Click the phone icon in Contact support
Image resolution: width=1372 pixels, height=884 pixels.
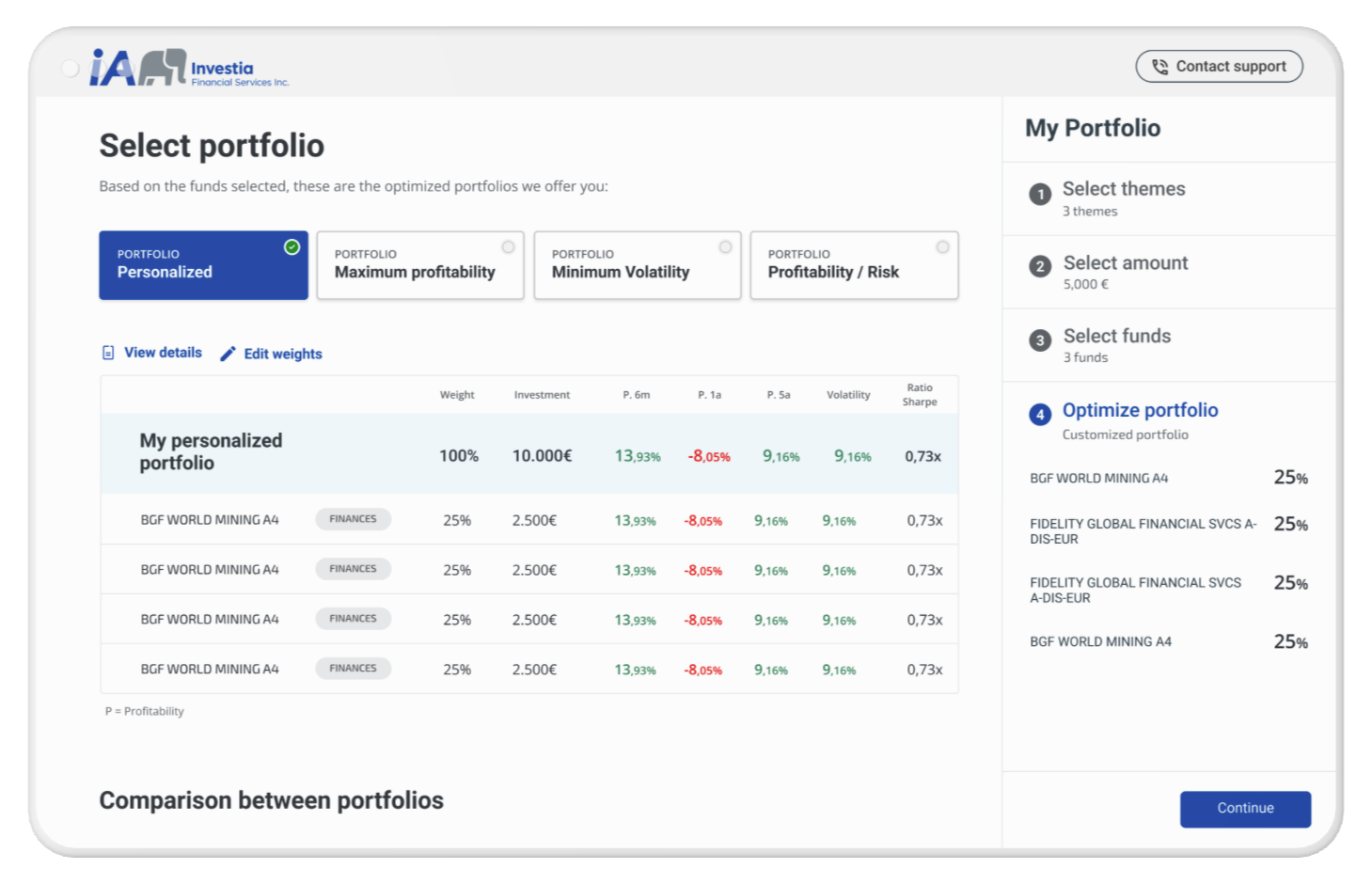1159,67
